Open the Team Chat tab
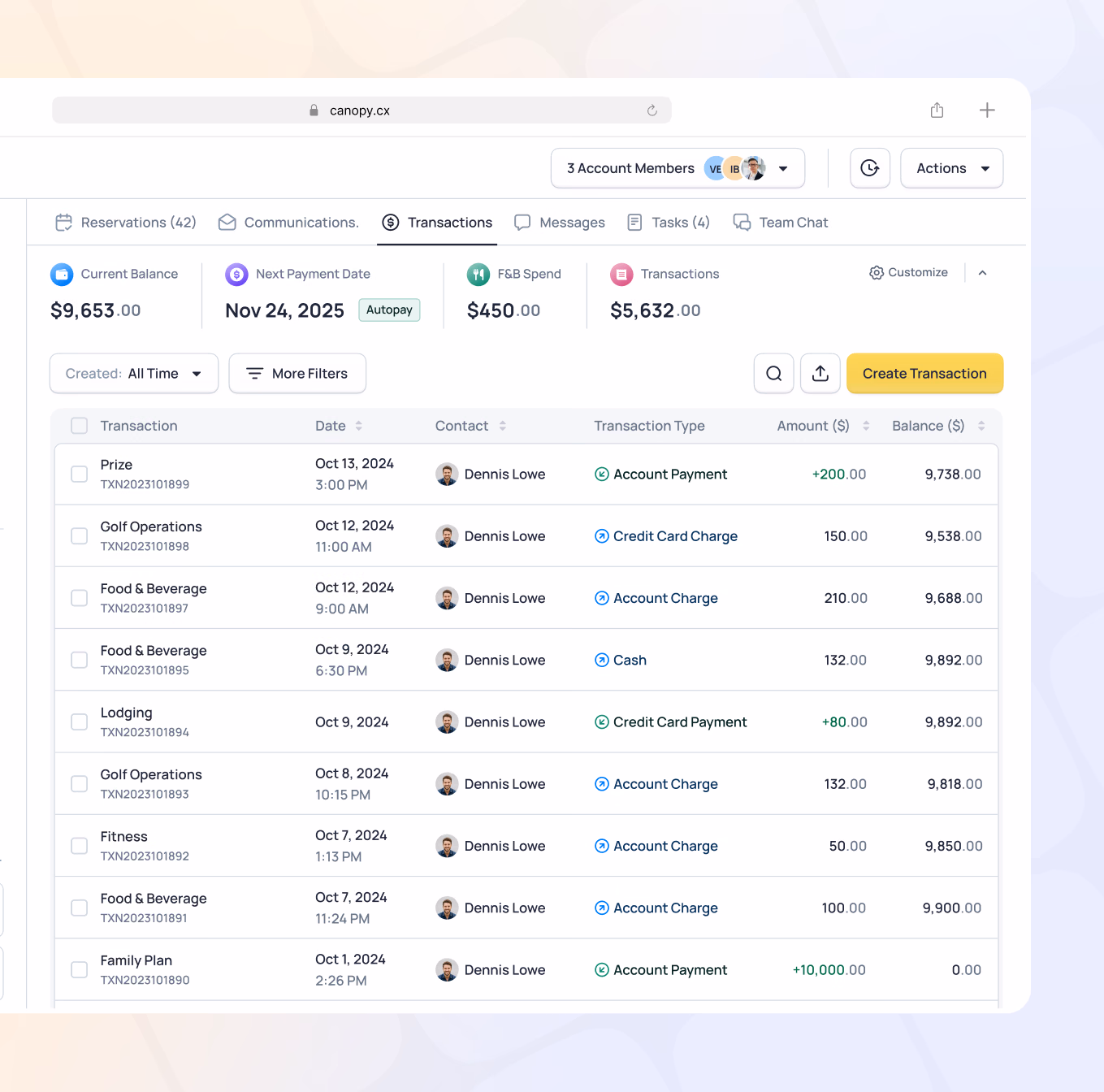The height and width of the screenshot is (1092, 1104). click(x=781, y=223)
